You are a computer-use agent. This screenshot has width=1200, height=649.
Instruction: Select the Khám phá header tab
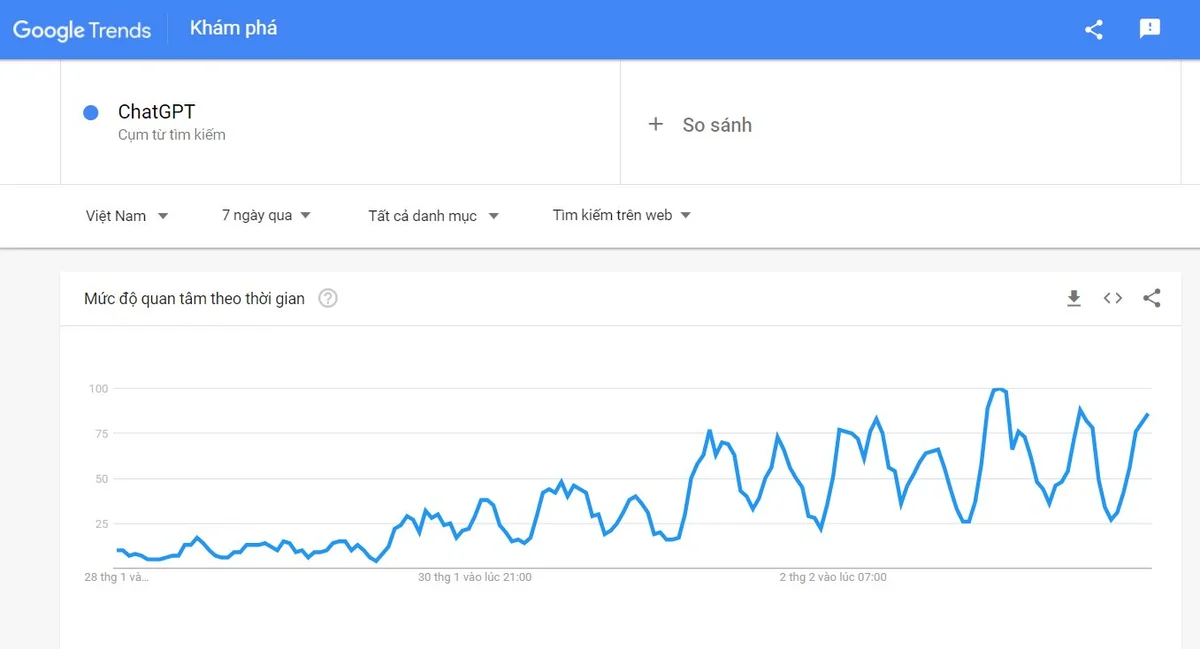(234, 28)
